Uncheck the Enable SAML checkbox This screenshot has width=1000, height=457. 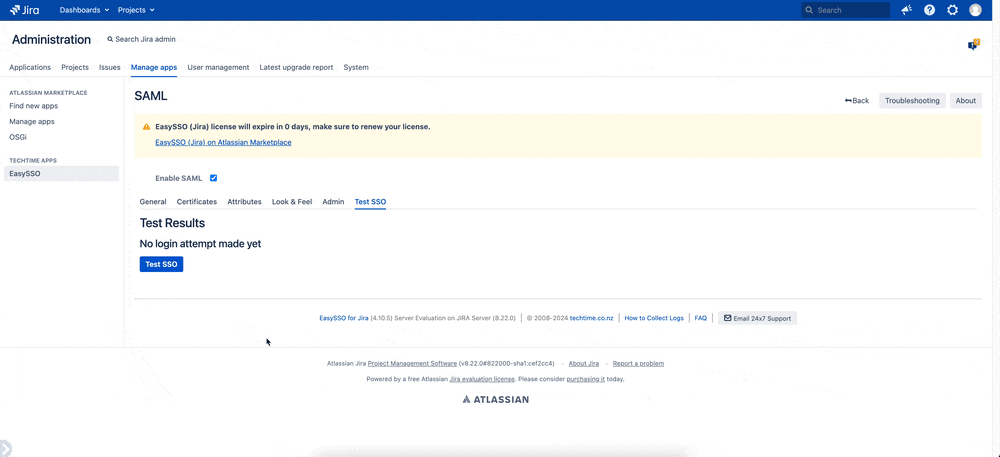(214, 178)
